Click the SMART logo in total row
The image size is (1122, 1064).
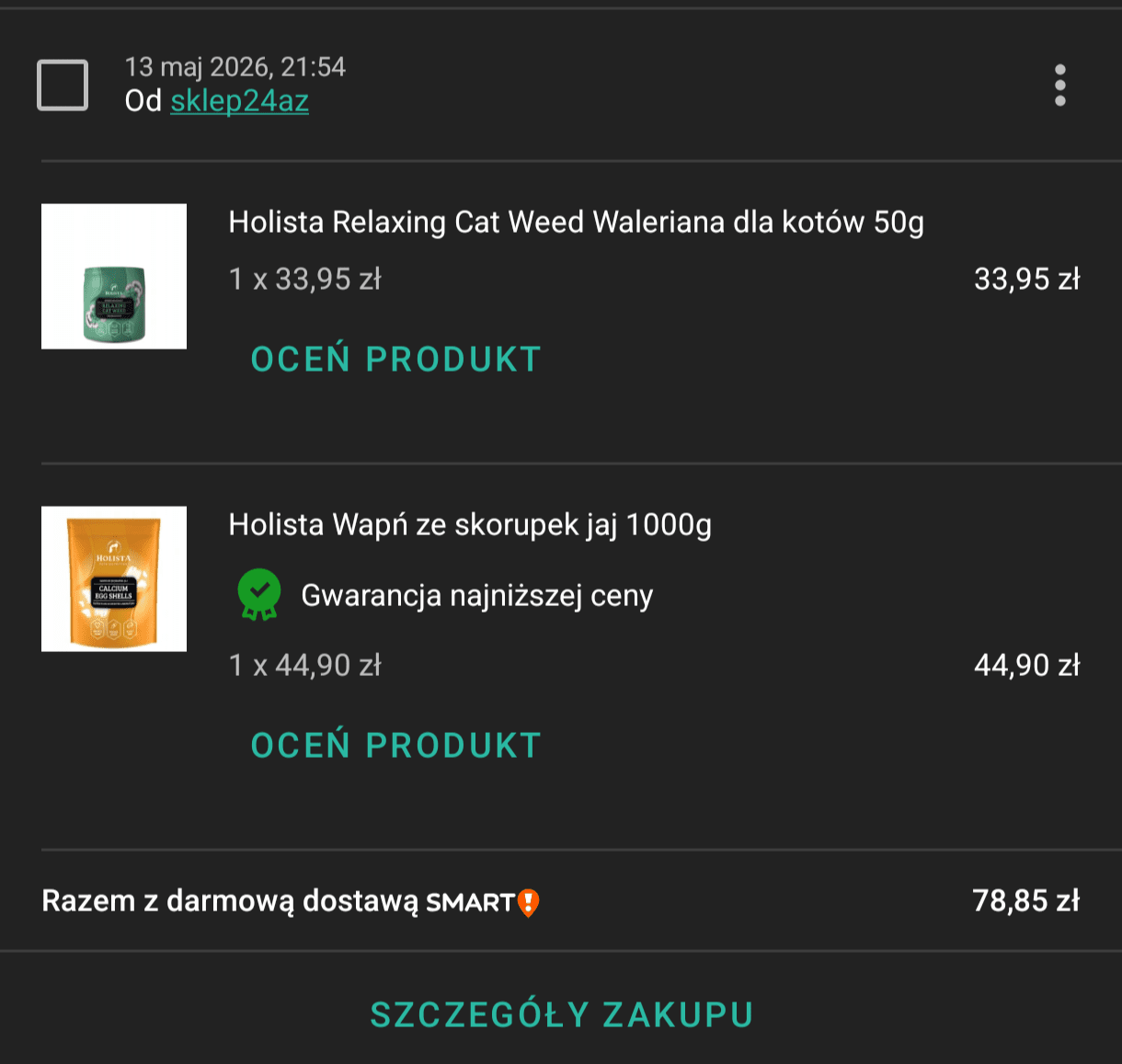coord(470,903)
